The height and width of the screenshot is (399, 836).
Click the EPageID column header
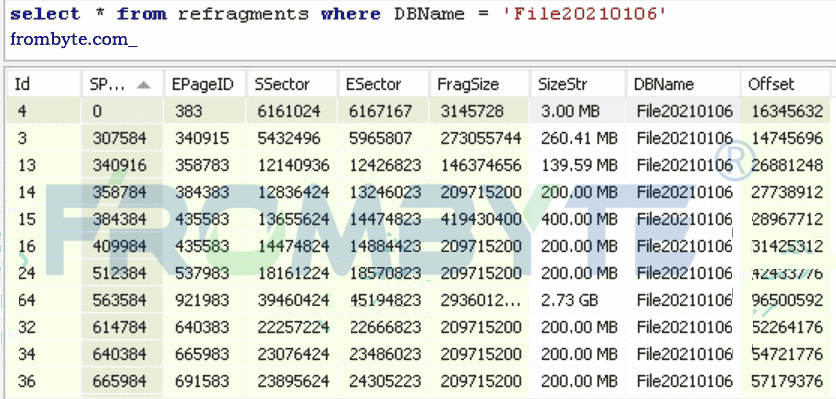[x=205, y=84]
